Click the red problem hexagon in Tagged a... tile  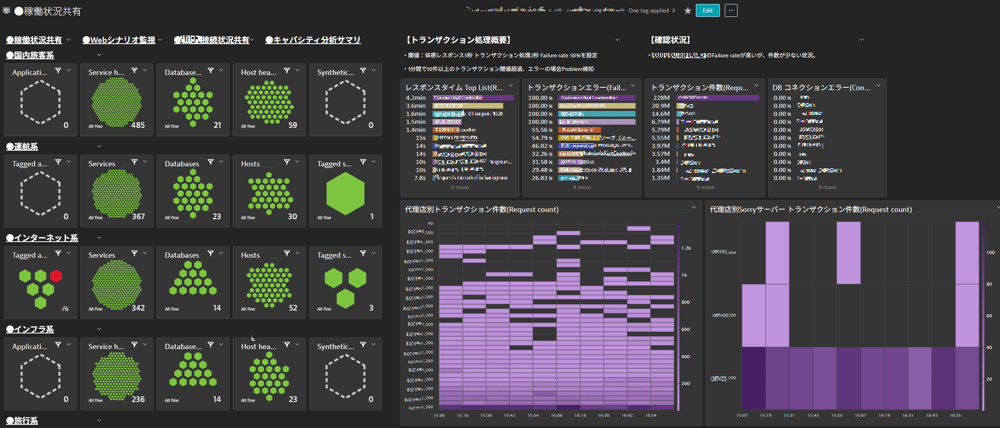(x=56, y=276)
